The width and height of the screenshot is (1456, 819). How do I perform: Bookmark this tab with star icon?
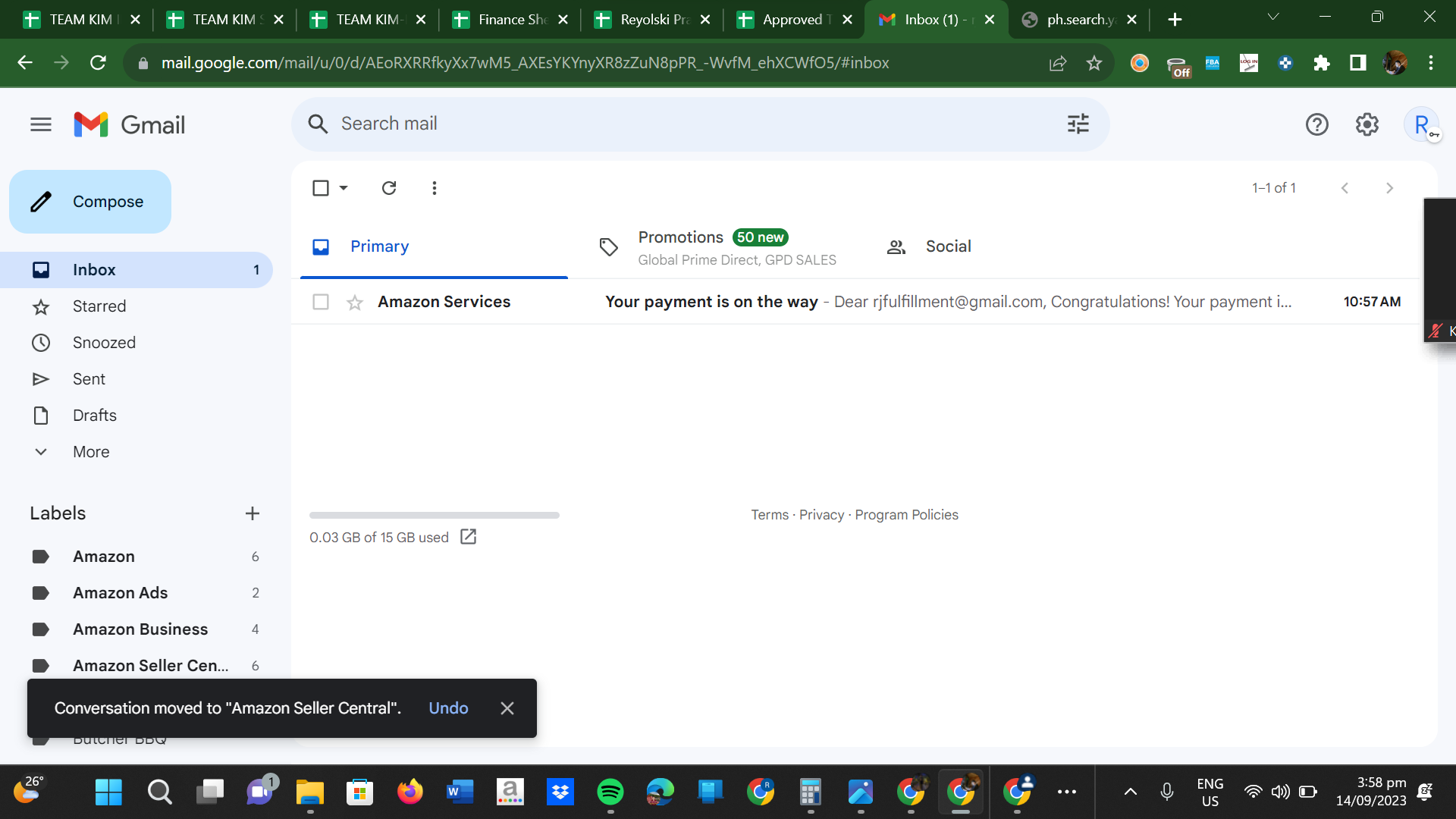(1094, 63)
